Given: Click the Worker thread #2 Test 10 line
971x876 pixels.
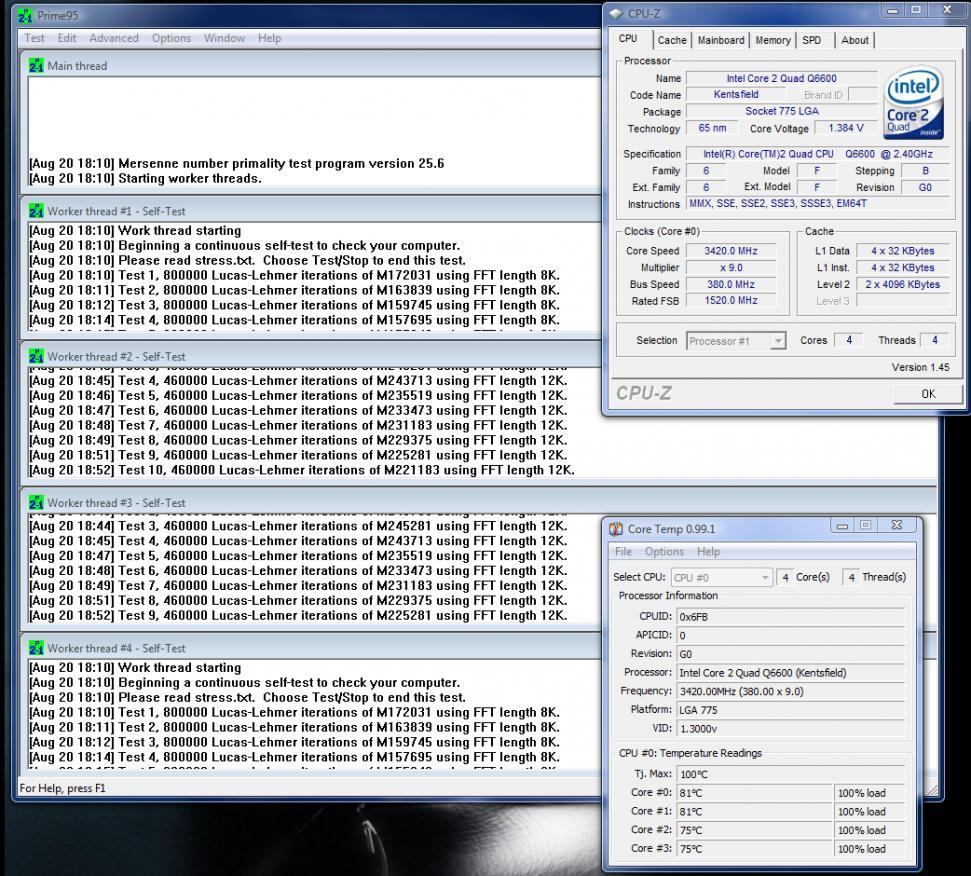Looking at the screenshot, I should pyautogui.click(x=302, y=470).
